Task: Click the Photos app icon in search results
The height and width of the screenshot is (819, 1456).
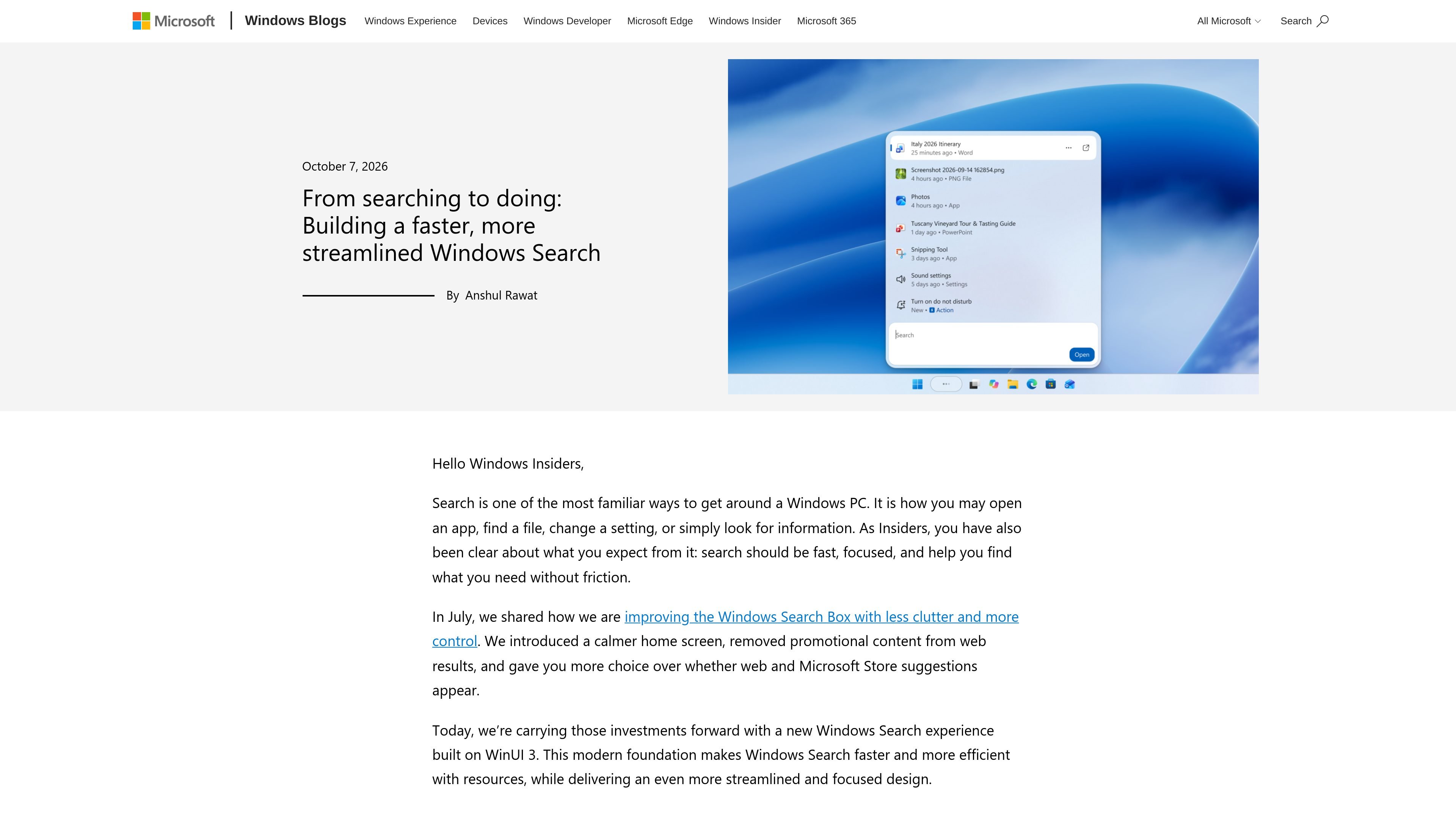Action: 901,201
